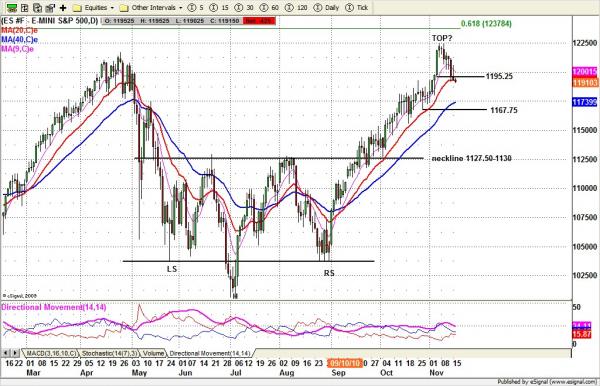600x386 pixels.
Task: Switch to the Volume study tab
Action: 153,353
